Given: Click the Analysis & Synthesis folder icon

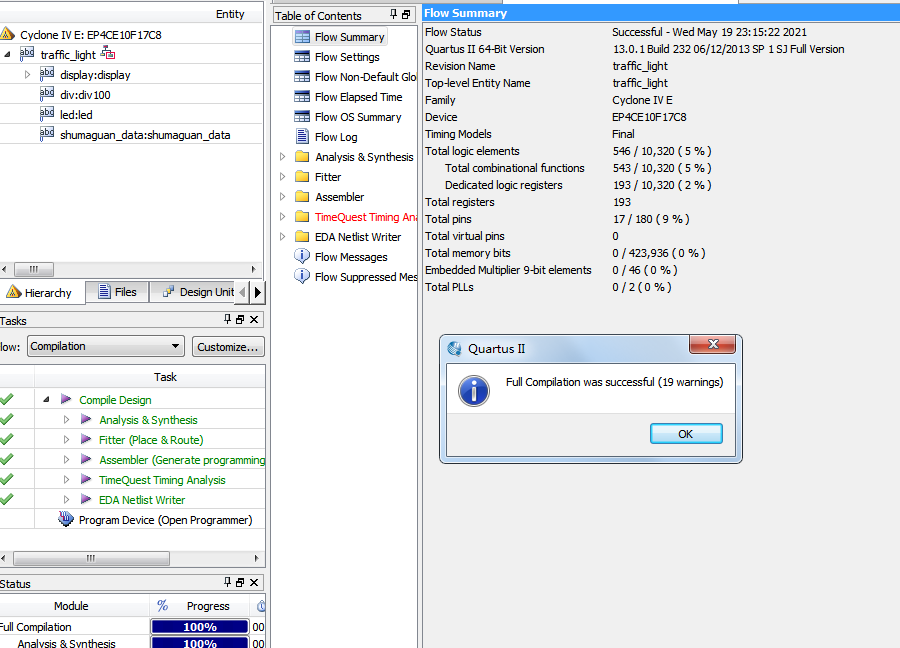Looking at the screenshot, I should pos(302,157).
